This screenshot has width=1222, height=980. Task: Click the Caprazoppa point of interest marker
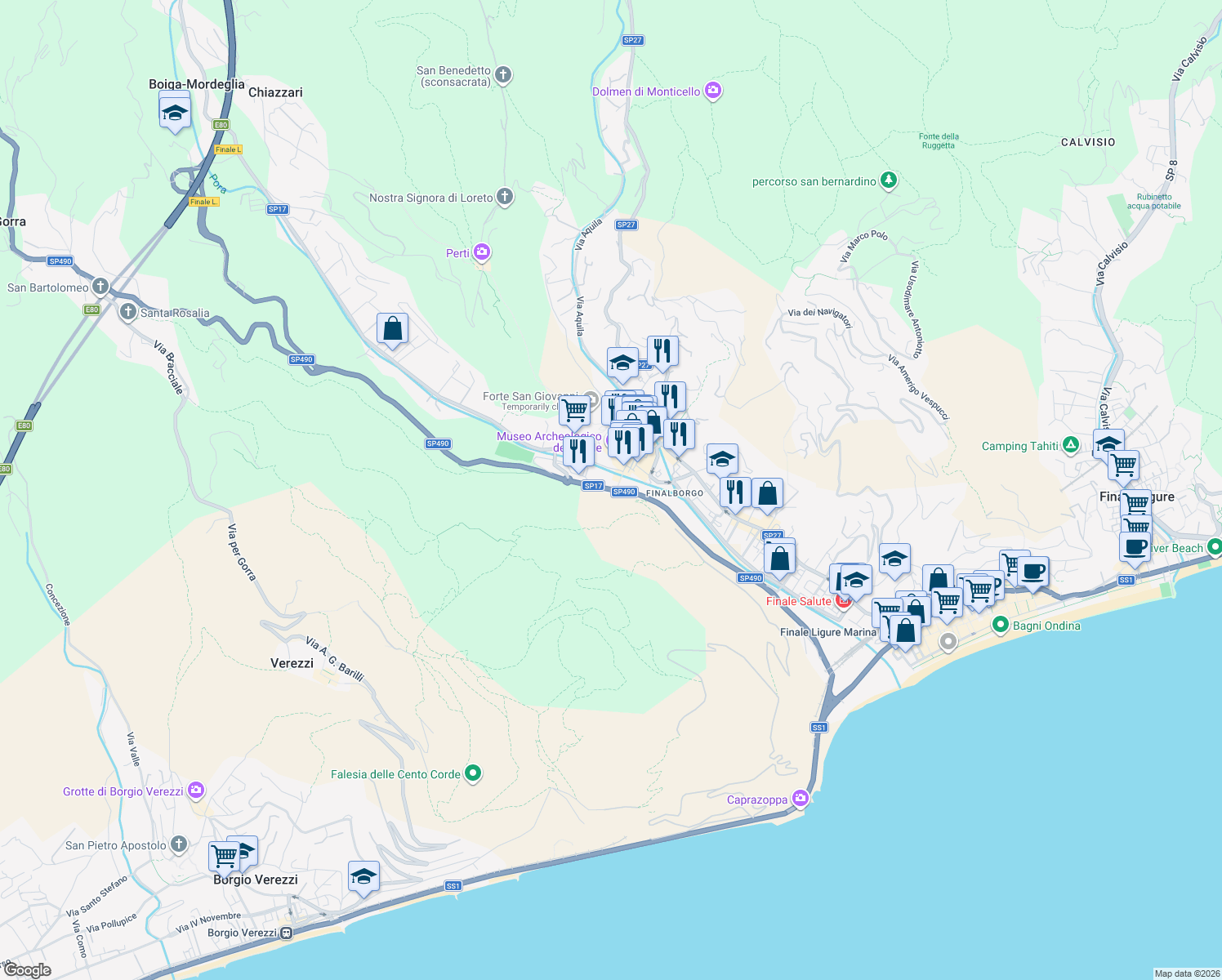799,799
